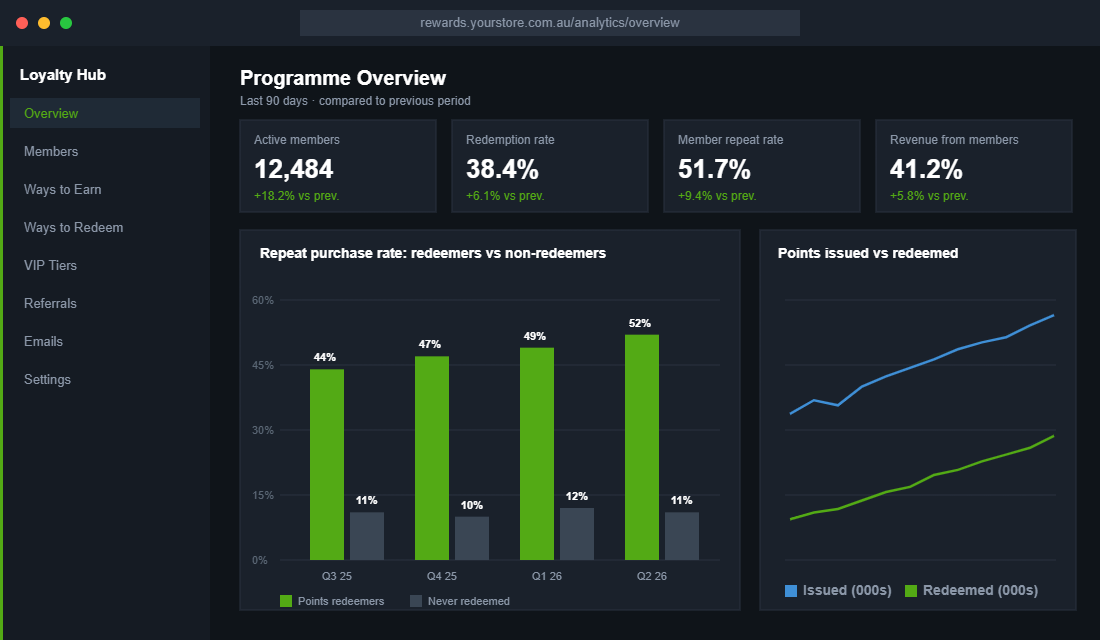Click the blue Issued (000s) legend swatch
1100x640 pixels.
tap(791, 591)
